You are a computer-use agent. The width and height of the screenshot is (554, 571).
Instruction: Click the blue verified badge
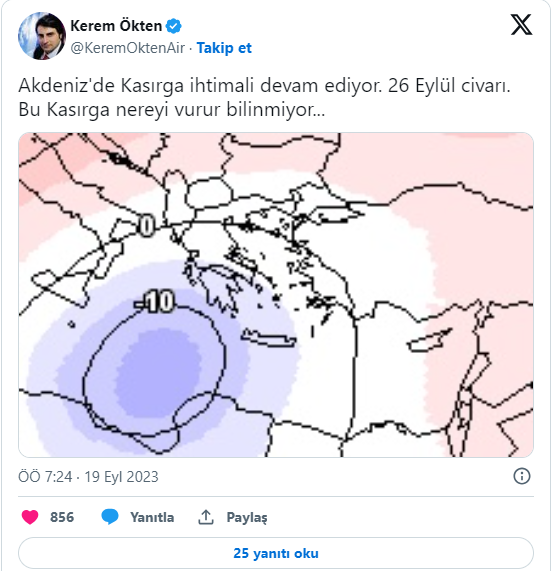[173, 26]
